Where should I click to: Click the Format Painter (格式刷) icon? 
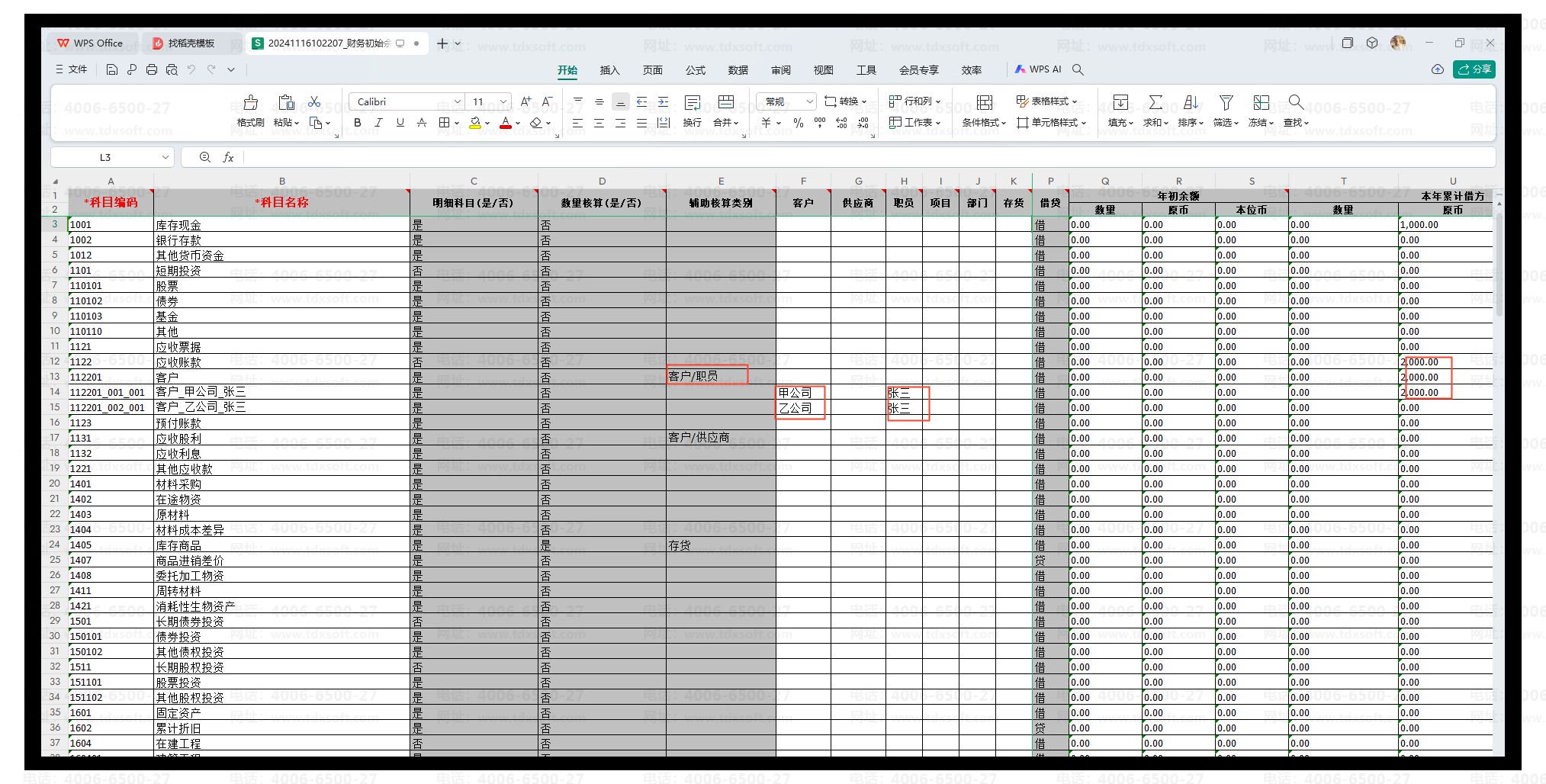pos(250,103)
